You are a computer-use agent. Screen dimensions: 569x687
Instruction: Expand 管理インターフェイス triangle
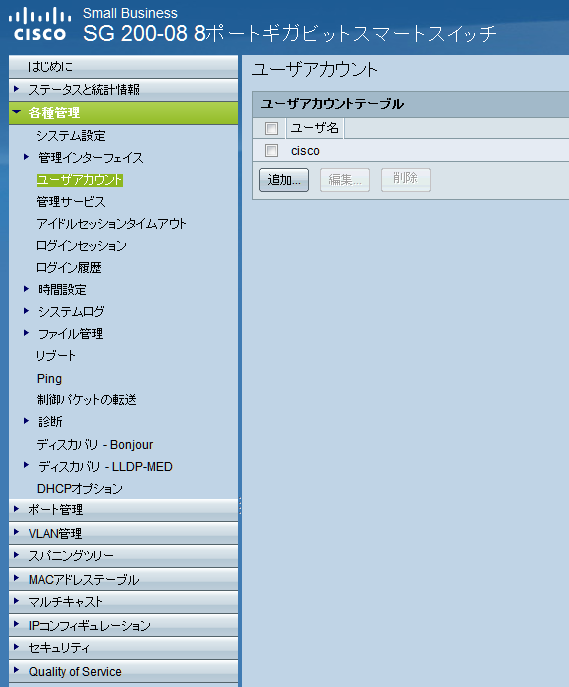click(x=26, y=157)
